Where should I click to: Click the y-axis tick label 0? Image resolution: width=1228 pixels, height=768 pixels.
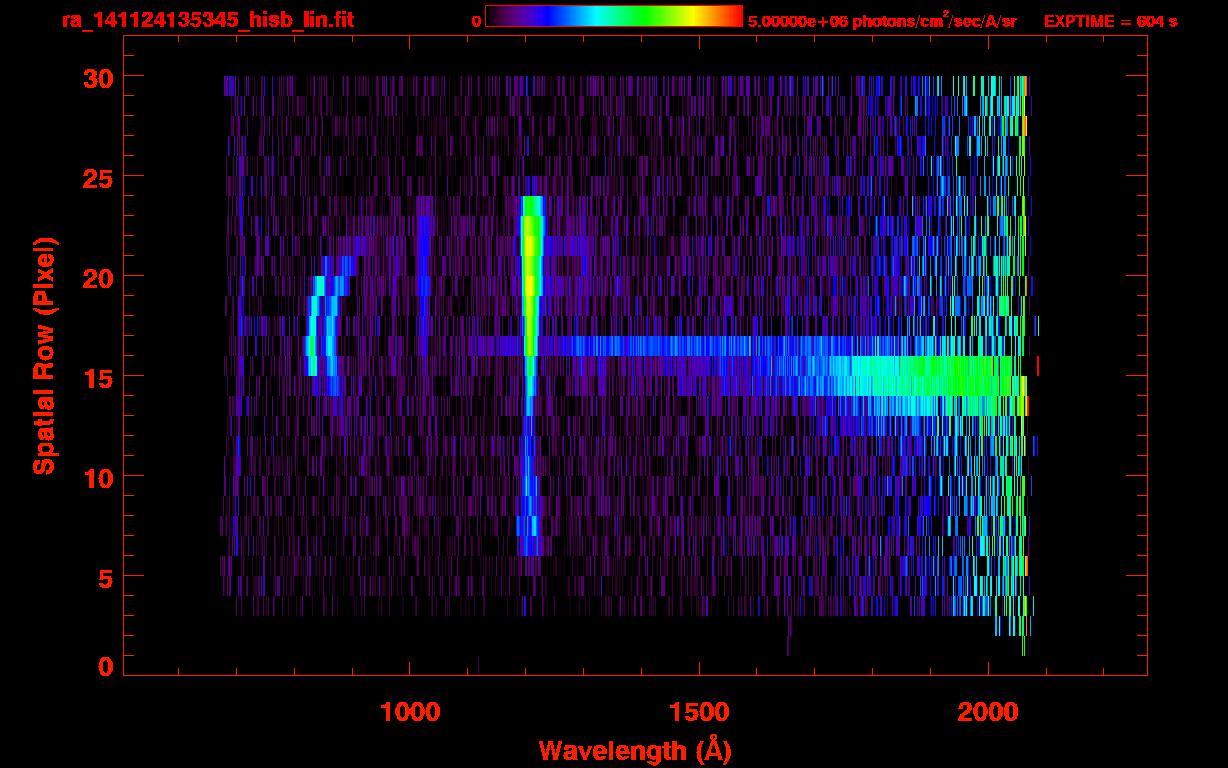(104, 666)
